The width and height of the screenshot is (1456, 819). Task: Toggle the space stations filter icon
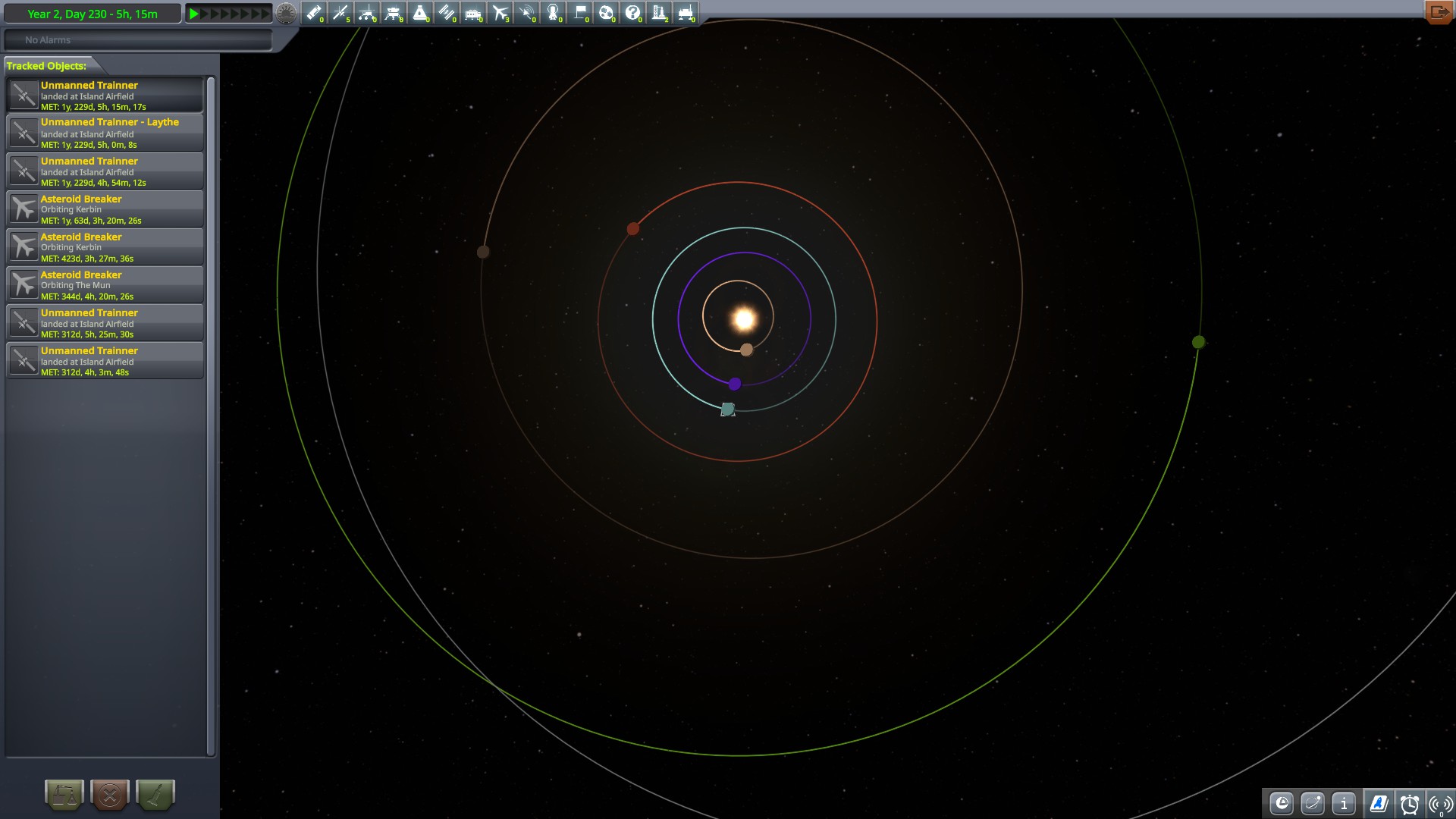pyautogui.click(x=447, y=13)
